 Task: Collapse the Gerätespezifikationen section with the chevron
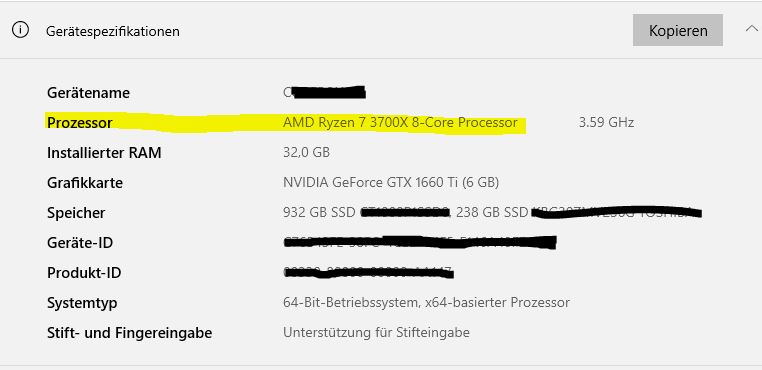(x=752, y=28)
